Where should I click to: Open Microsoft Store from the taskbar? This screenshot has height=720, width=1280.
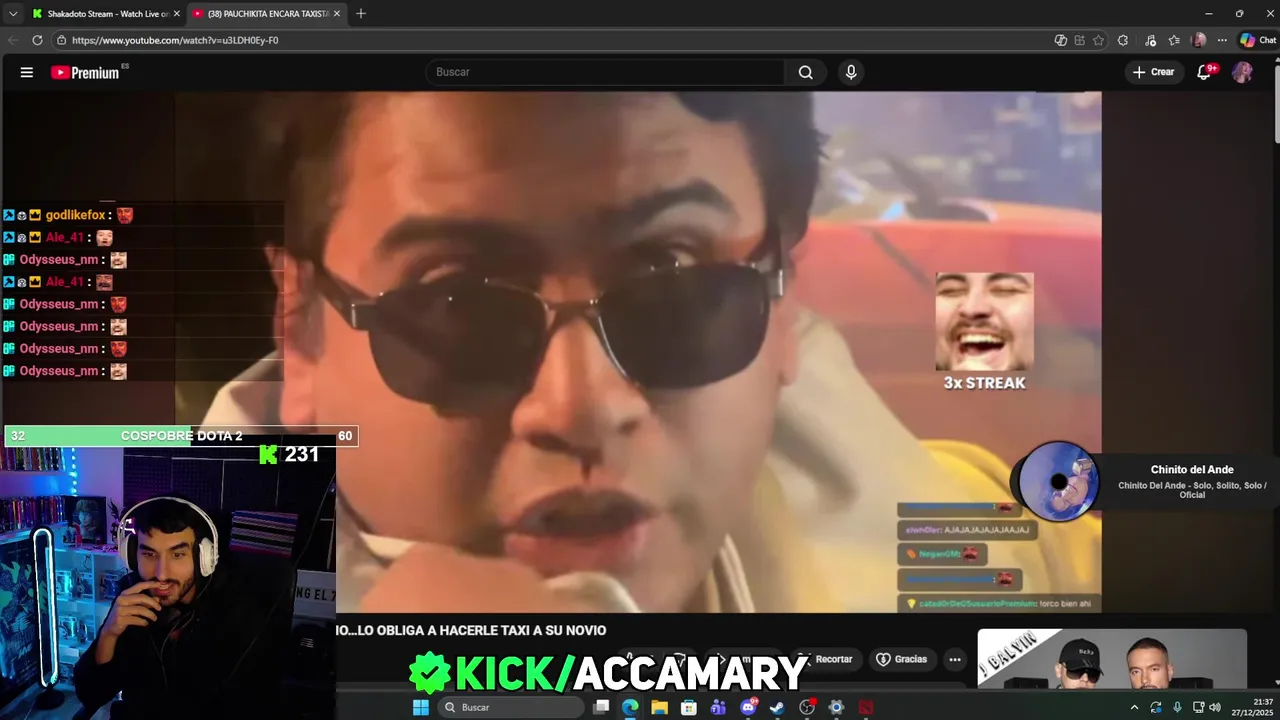point(689,707)
